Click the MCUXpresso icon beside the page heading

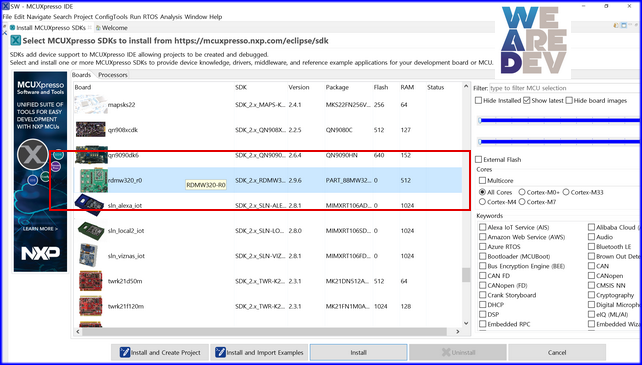[16, 41]
